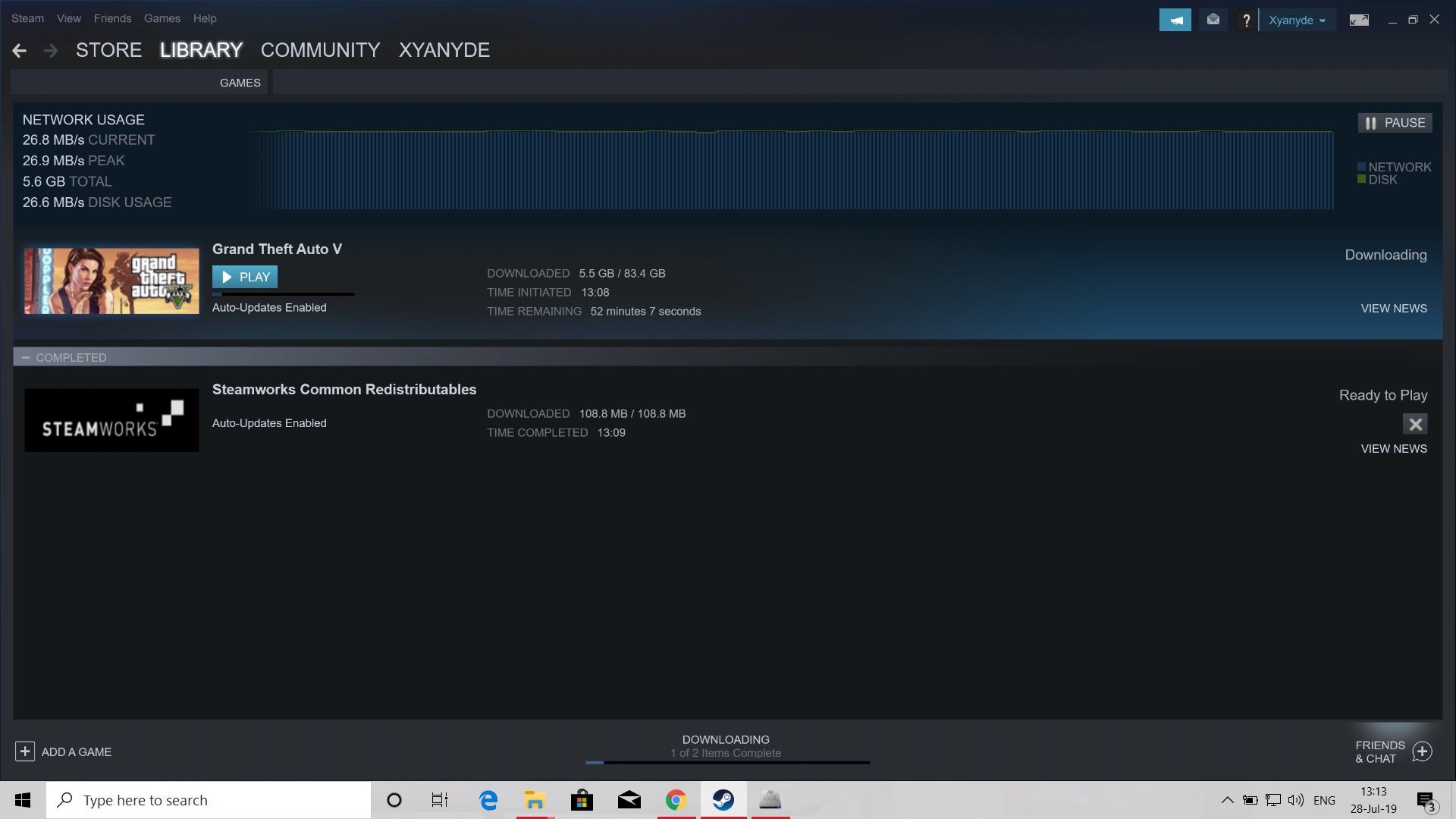The height and width of the screenshot is (819, 1456).
Task: Click the question mark help icon
Action: click(1245, 20)
